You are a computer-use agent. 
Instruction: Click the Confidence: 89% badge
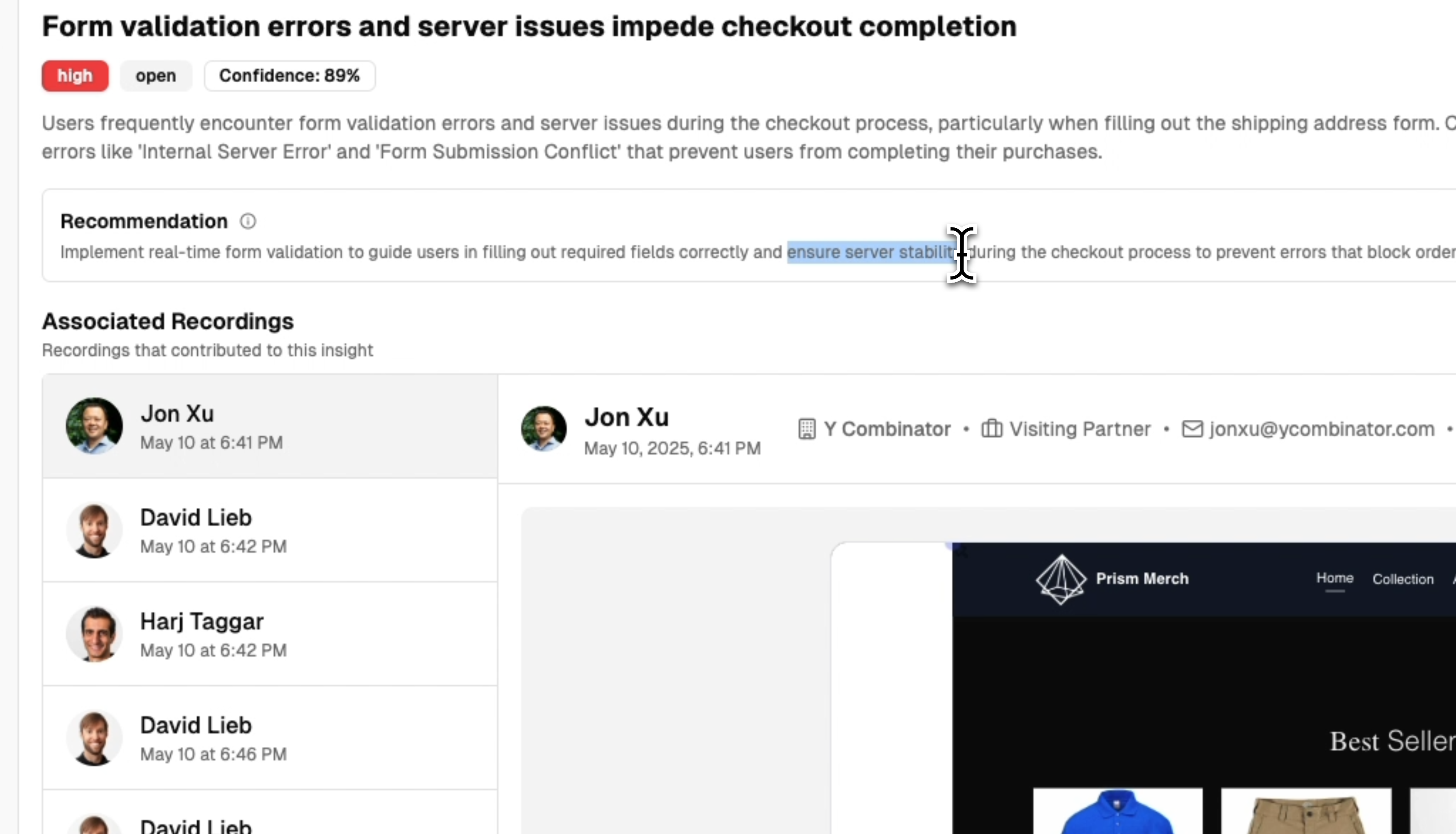click(289, 76)
